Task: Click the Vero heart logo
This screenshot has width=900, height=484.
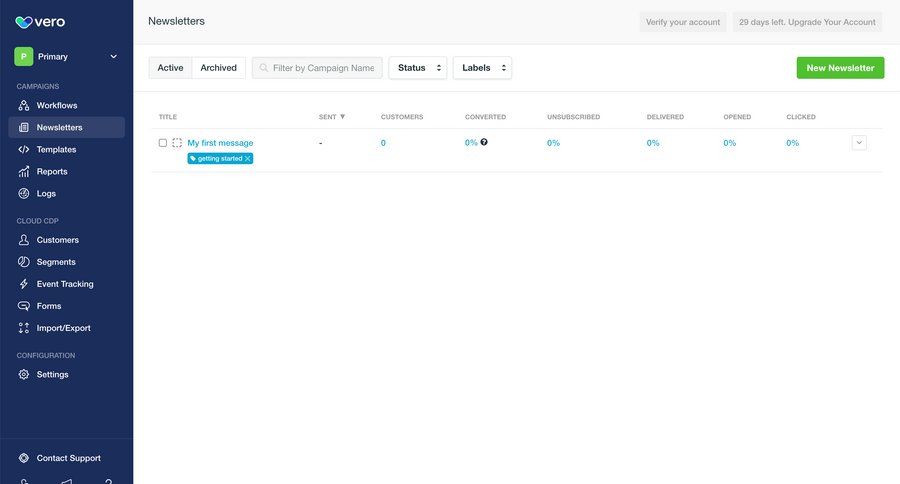Action: point(24,22)
